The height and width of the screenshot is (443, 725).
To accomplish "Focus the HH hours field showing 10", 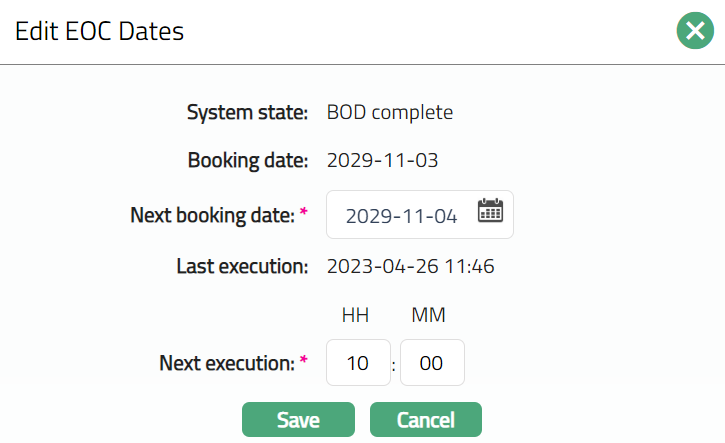I will tap(358, 363).
